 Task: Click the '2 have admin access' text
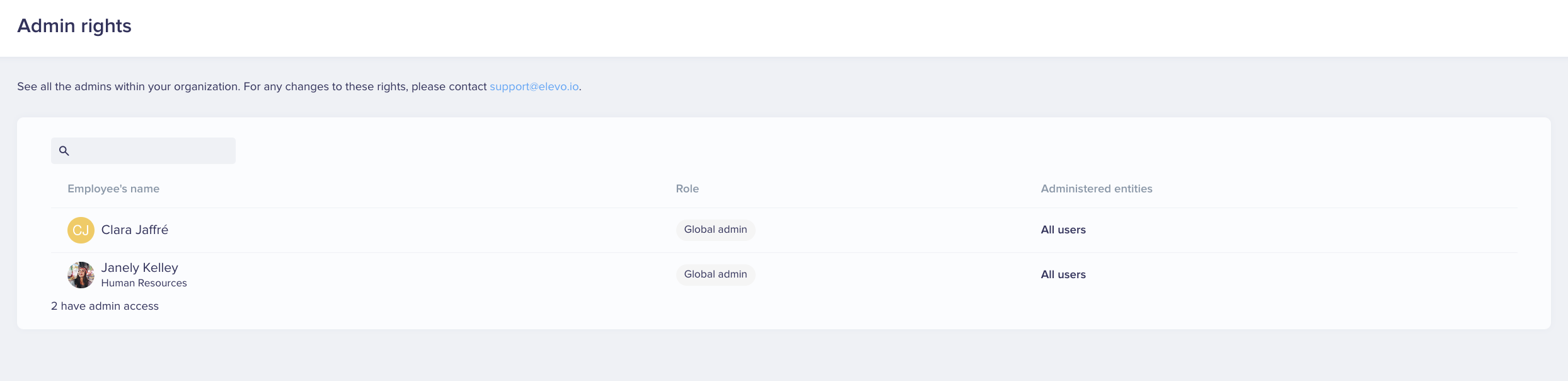105,306
